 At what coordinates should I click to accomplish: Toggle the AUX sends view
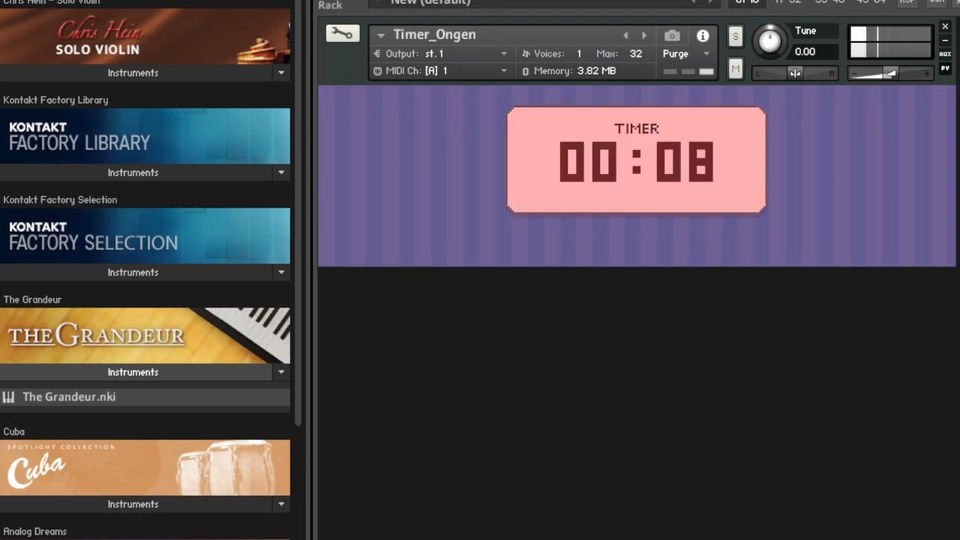click(x=945, y=54)
